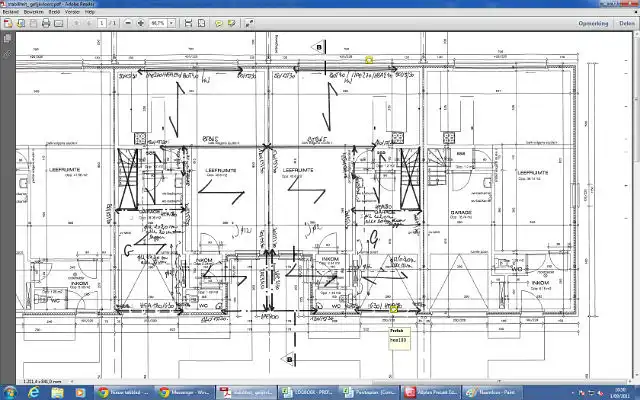Click the print document icon
Image resolution: width=640 pixels, height=400 pixels.
click(45, 22)
